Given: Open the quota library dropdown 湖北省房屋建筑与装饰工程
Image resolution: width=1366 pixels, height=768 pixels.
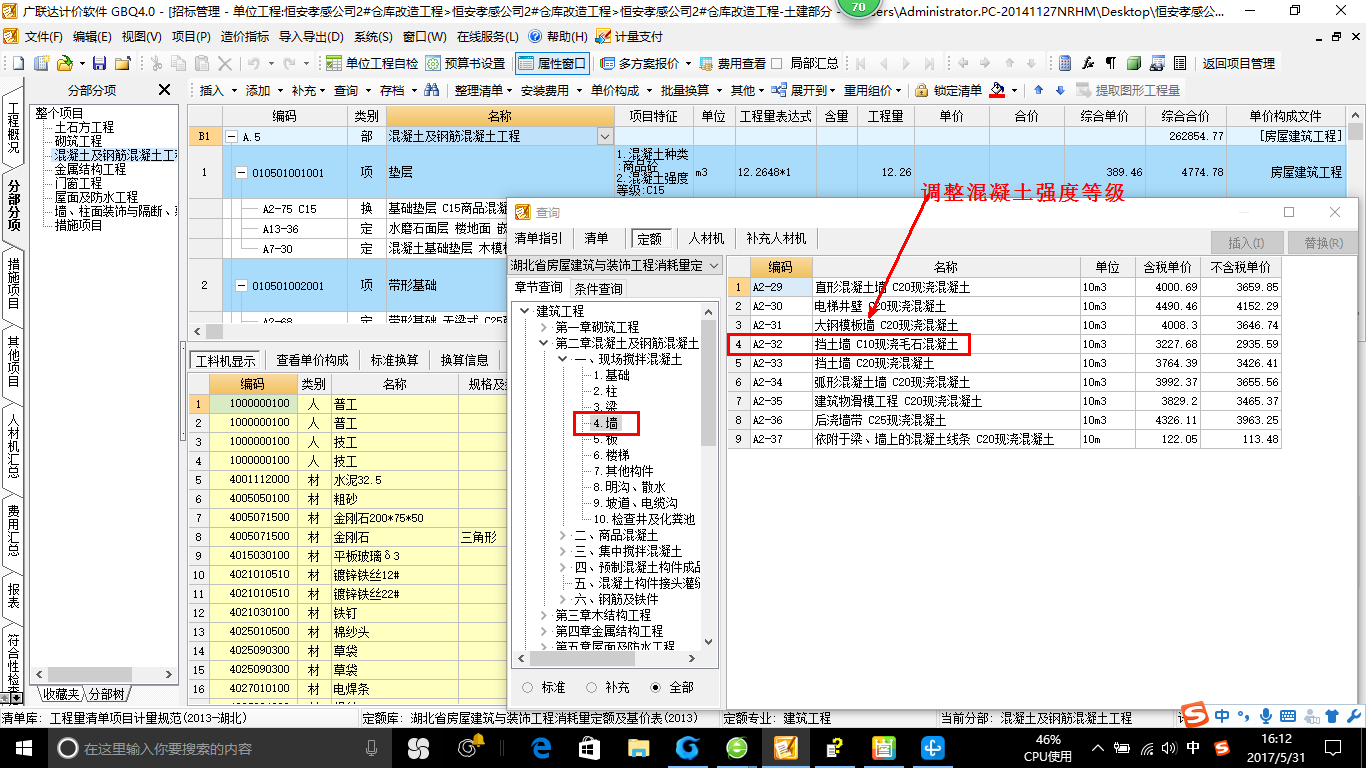Looking at the screenshot, I should point(615,265).
